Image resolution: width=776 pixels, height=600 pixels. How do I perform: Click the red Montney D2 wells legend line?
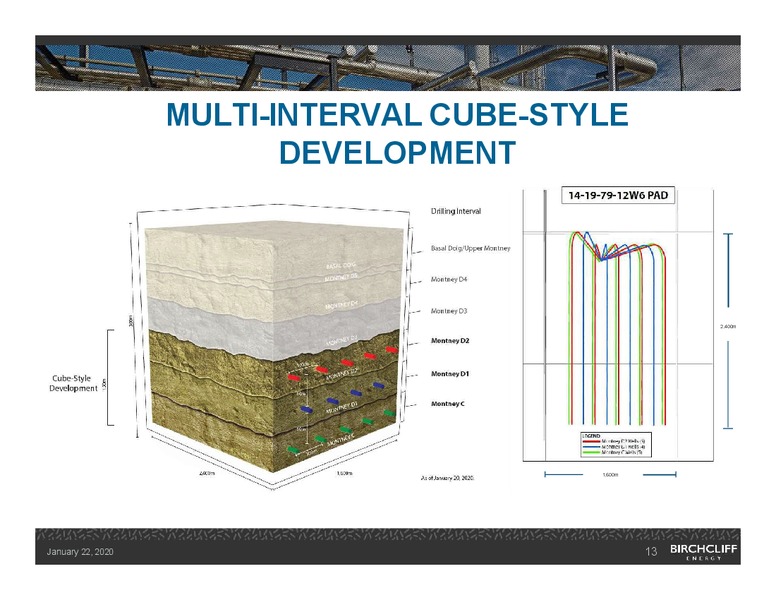pyautogui.click(x=592, y=441)
